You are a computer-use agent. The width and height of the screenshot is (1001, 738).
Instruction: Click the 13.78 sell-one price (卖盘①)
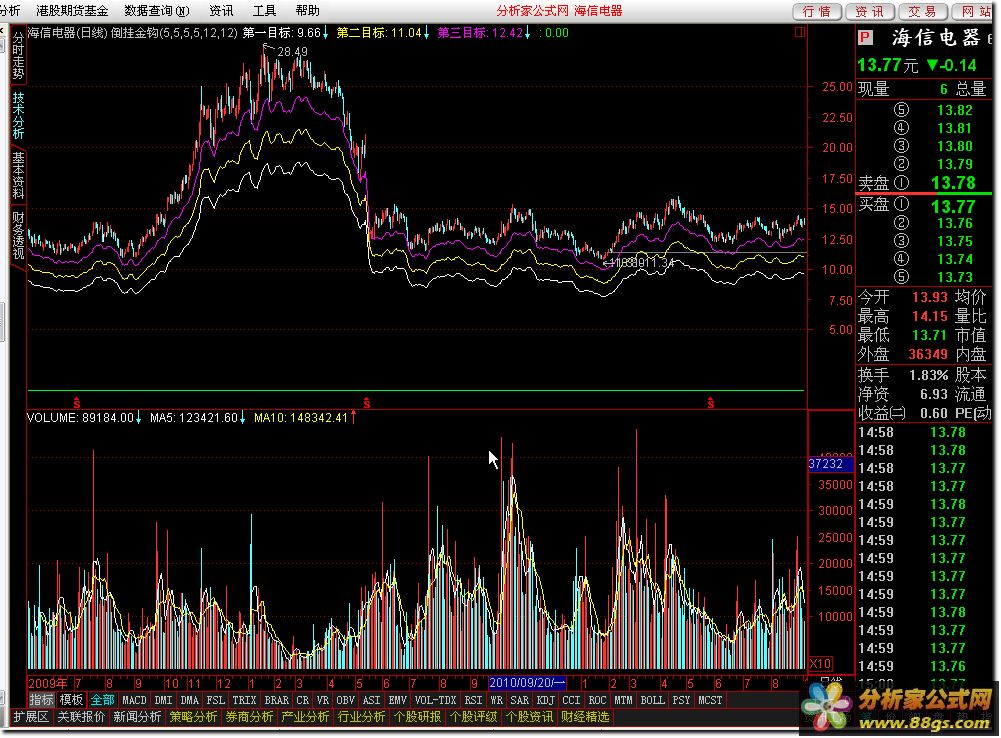953,183
